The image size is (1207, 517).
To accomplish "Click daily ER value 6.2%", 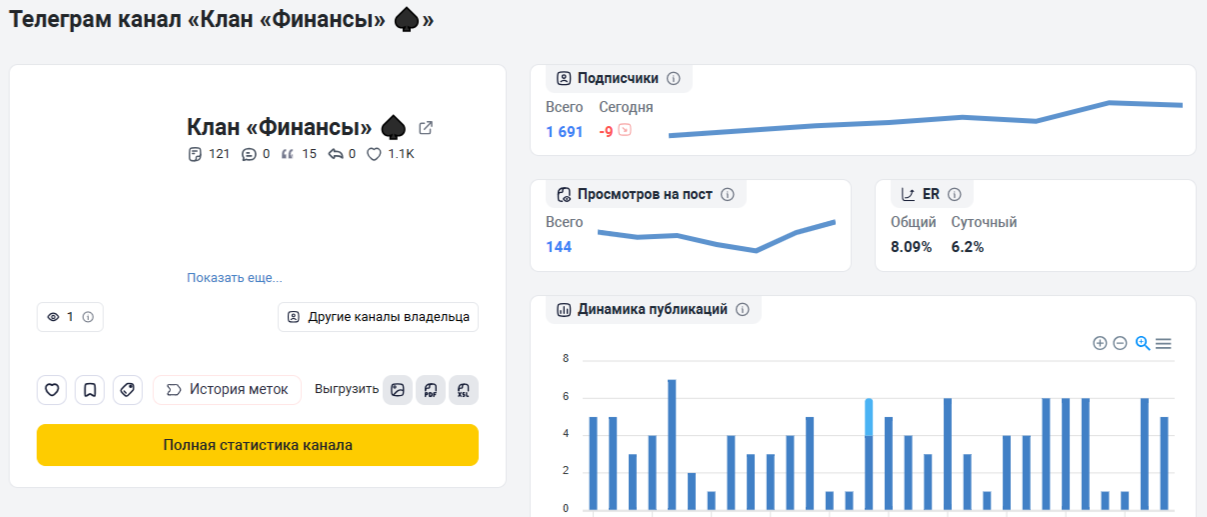I will [x=968, y=247].
